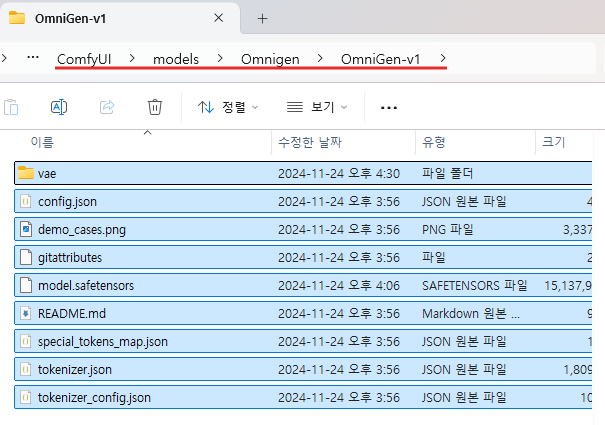Click the README.md markdown icon
Screen dimensions: 605x425
pyautogui.click(x=25, y=313)
